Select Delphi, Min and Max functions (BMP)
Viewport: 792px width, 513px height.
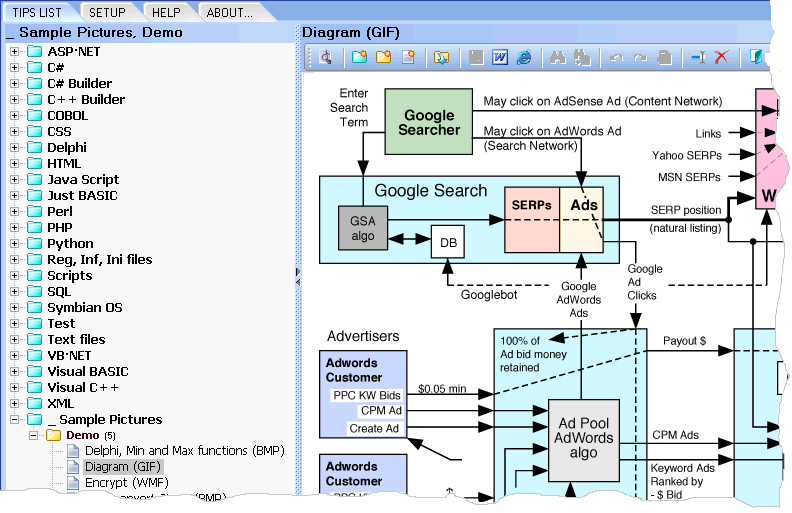click(170, 451)
